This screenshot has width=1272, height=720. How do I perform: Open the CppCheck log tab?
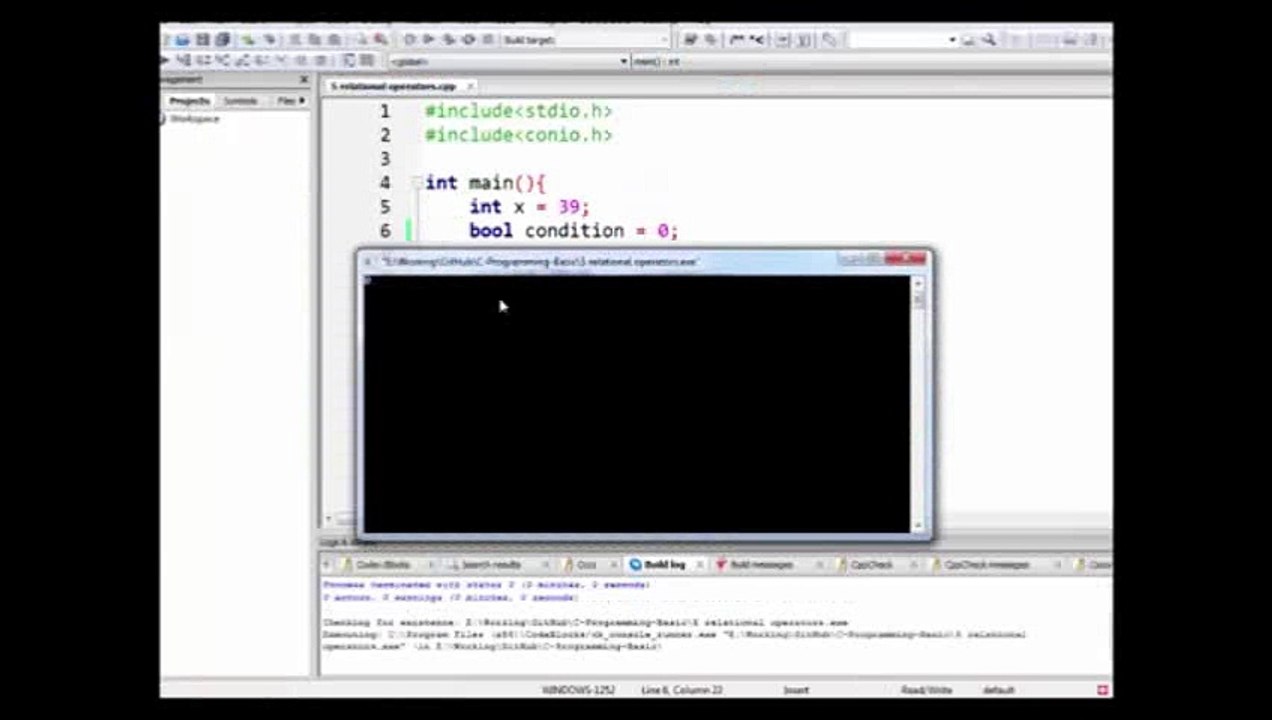[870, 565]
